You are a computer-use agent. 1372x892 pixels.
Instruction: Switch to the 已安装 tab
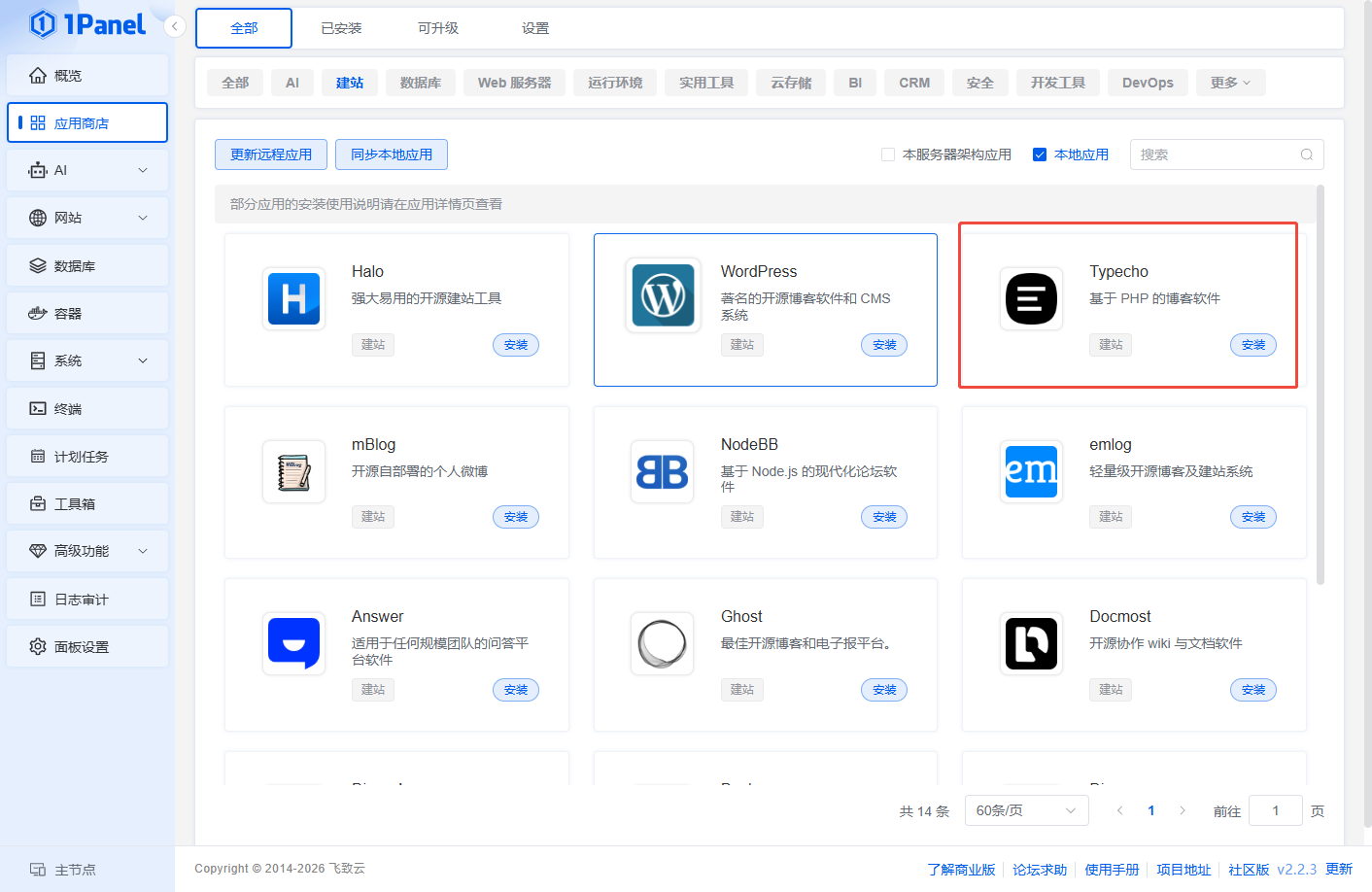pos(341,28)
